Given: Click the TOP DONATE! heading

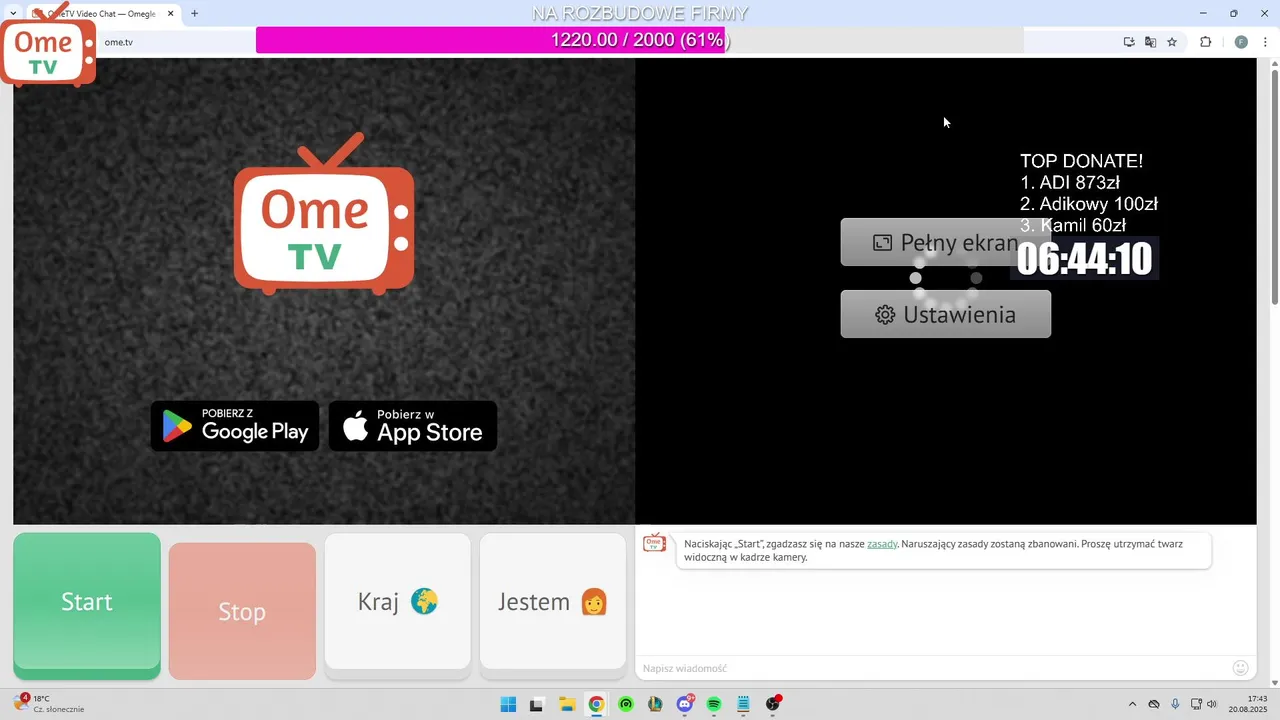Looking at the screenshot, I should pos(1081,161).
